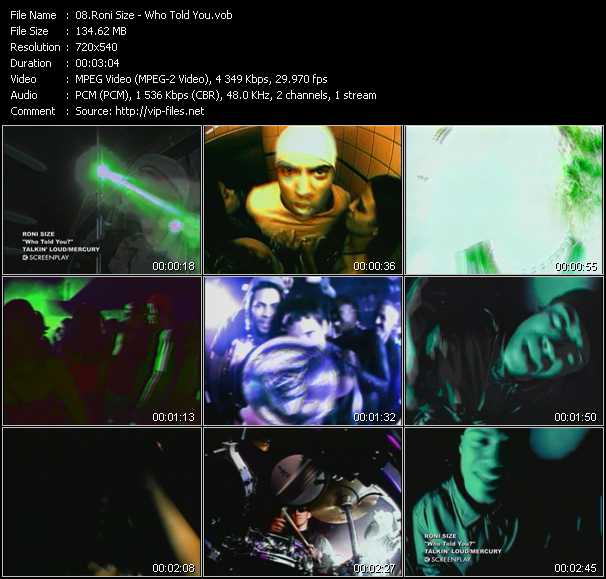Open the thumbnail timestamped 00:00:36
The height and width of the screenshot is (579, 606).
tap(303, 200)
